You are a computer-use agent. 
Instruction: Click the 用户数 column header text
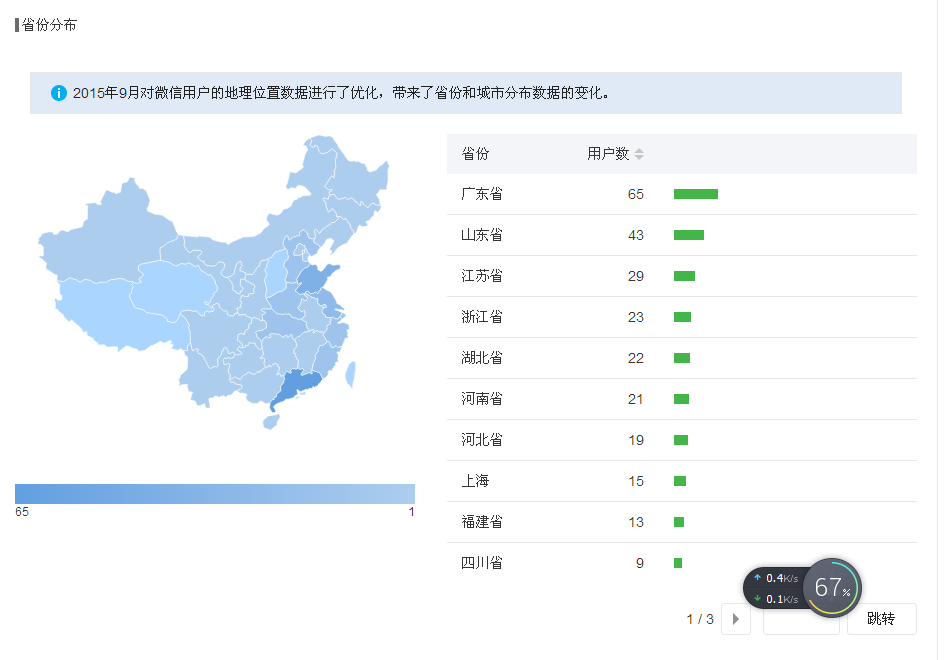point(608,154)
